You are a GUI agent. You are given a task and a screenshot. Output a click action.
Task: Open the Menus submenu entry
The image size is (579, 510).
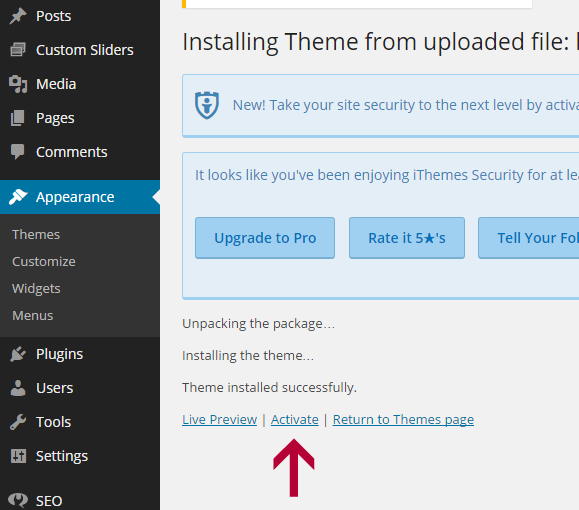32,315
